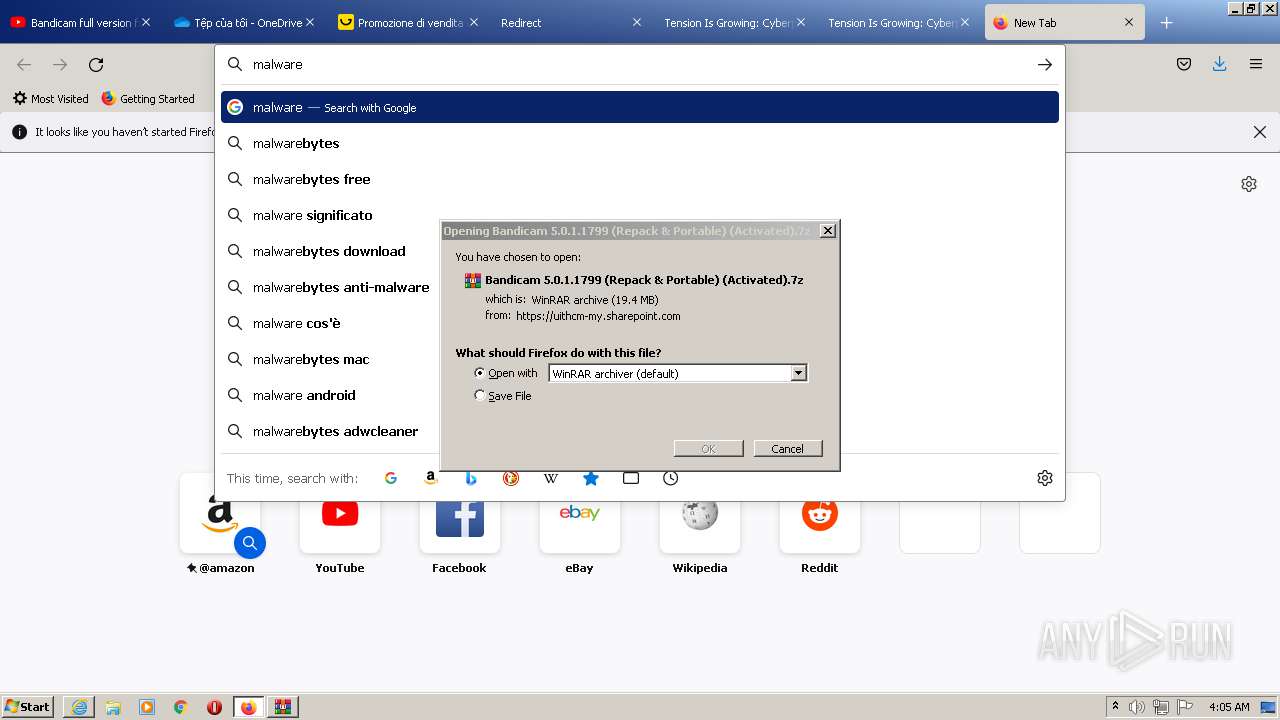The height and width of the screenshot is (720, 1280).
Task: Search with Amazon one-off icon
Action: 431,478
